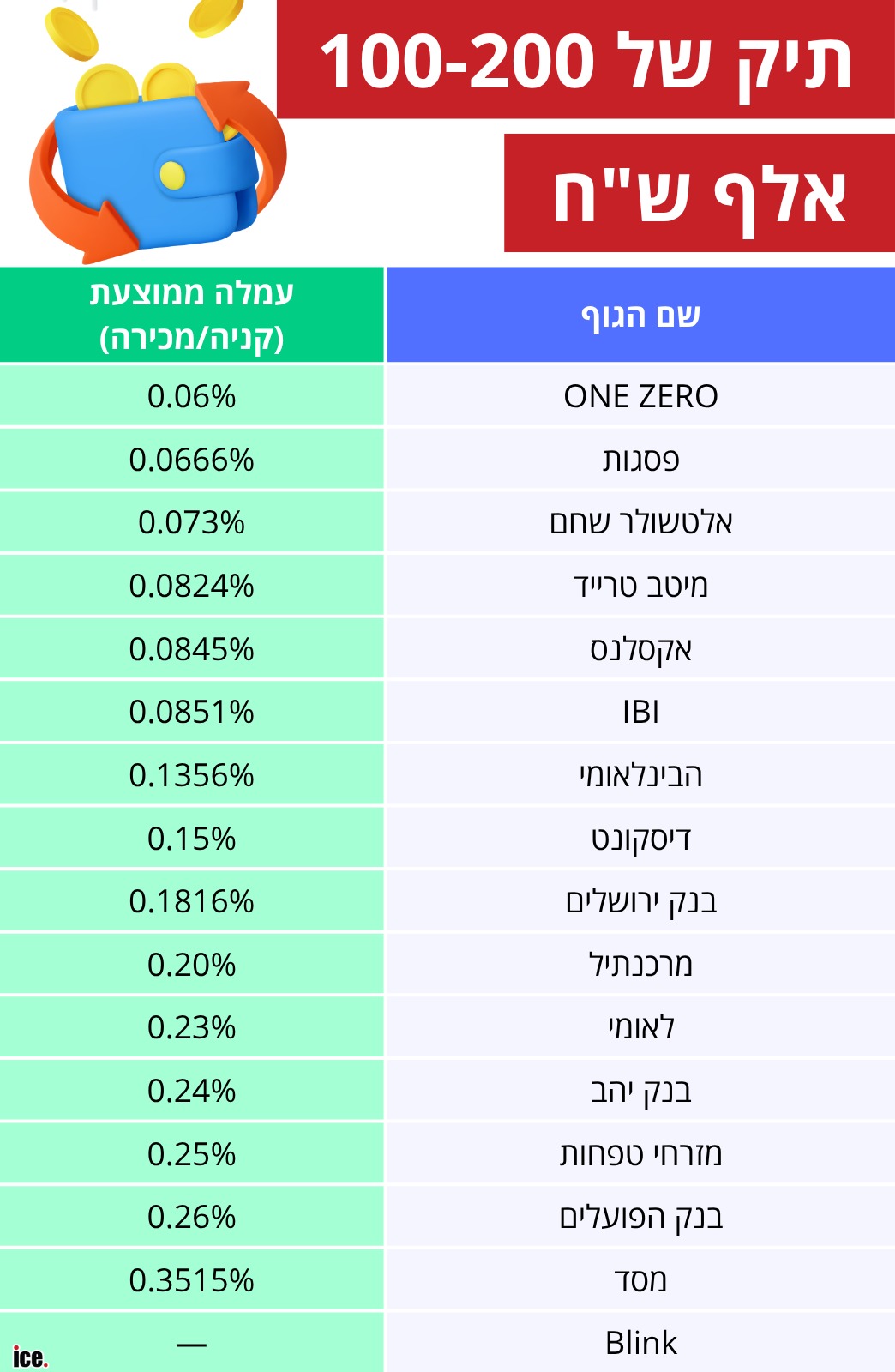Click the red אלף ש"ח banner
The image size is (895, 1372).
pos(700,193)
